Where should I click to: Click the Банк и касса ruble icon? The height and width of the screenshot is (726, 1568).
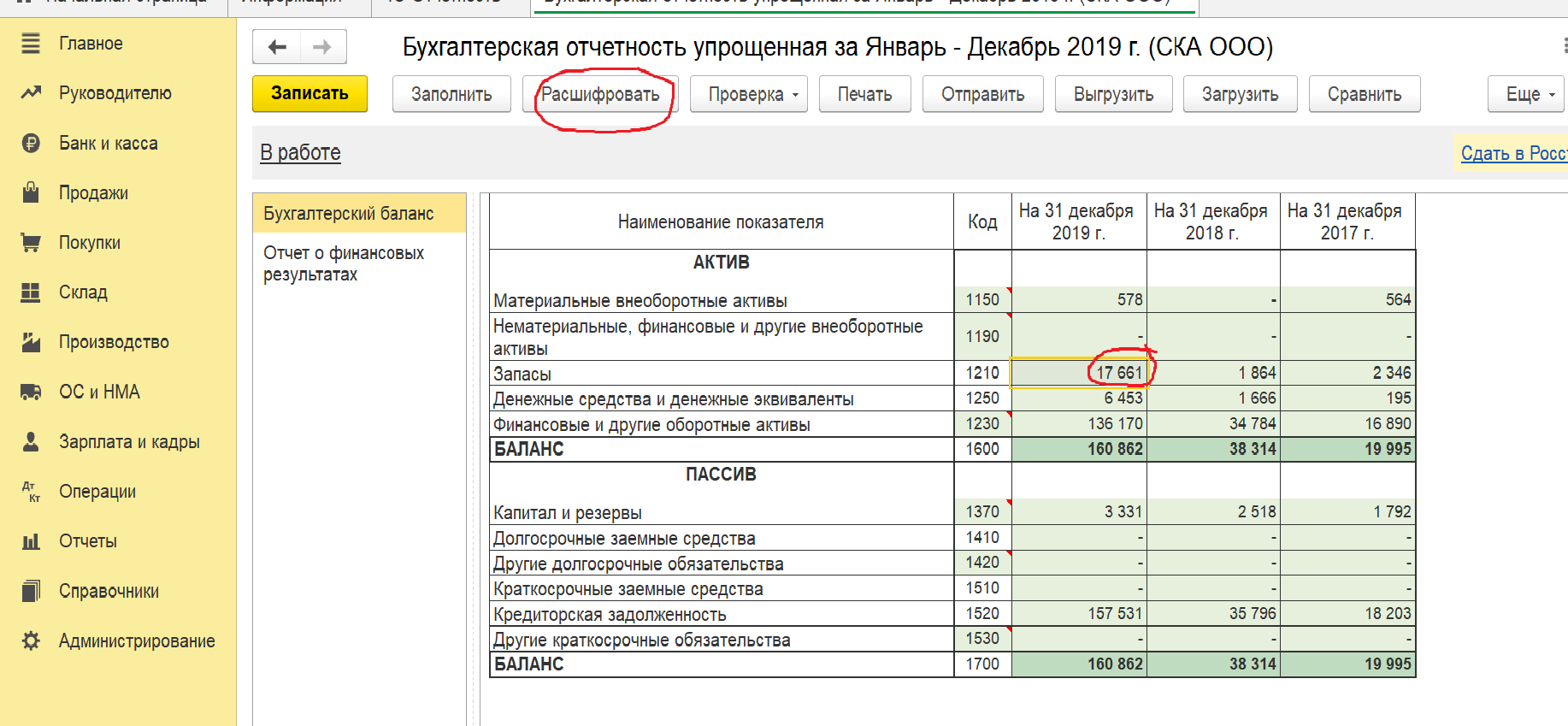click(x=31, y=143)
